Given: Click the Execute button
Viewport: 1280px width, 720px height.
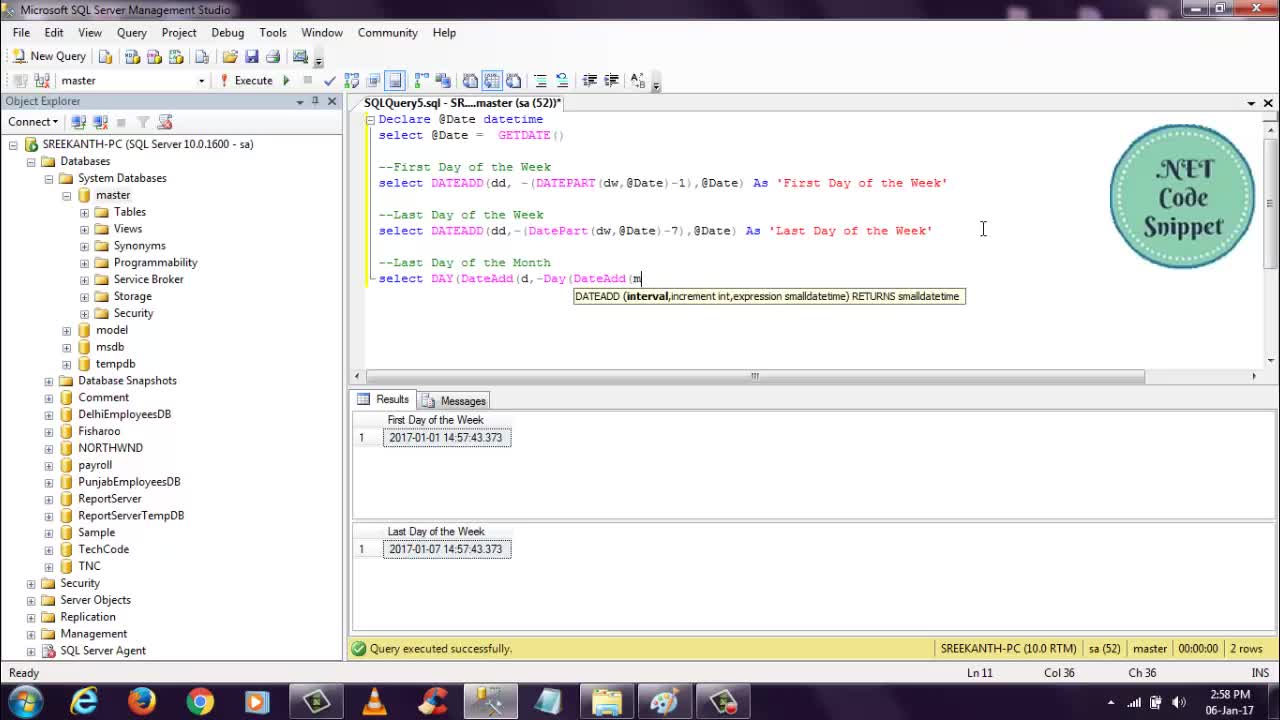Looking at the screenshot, I should tap(246, 80).
